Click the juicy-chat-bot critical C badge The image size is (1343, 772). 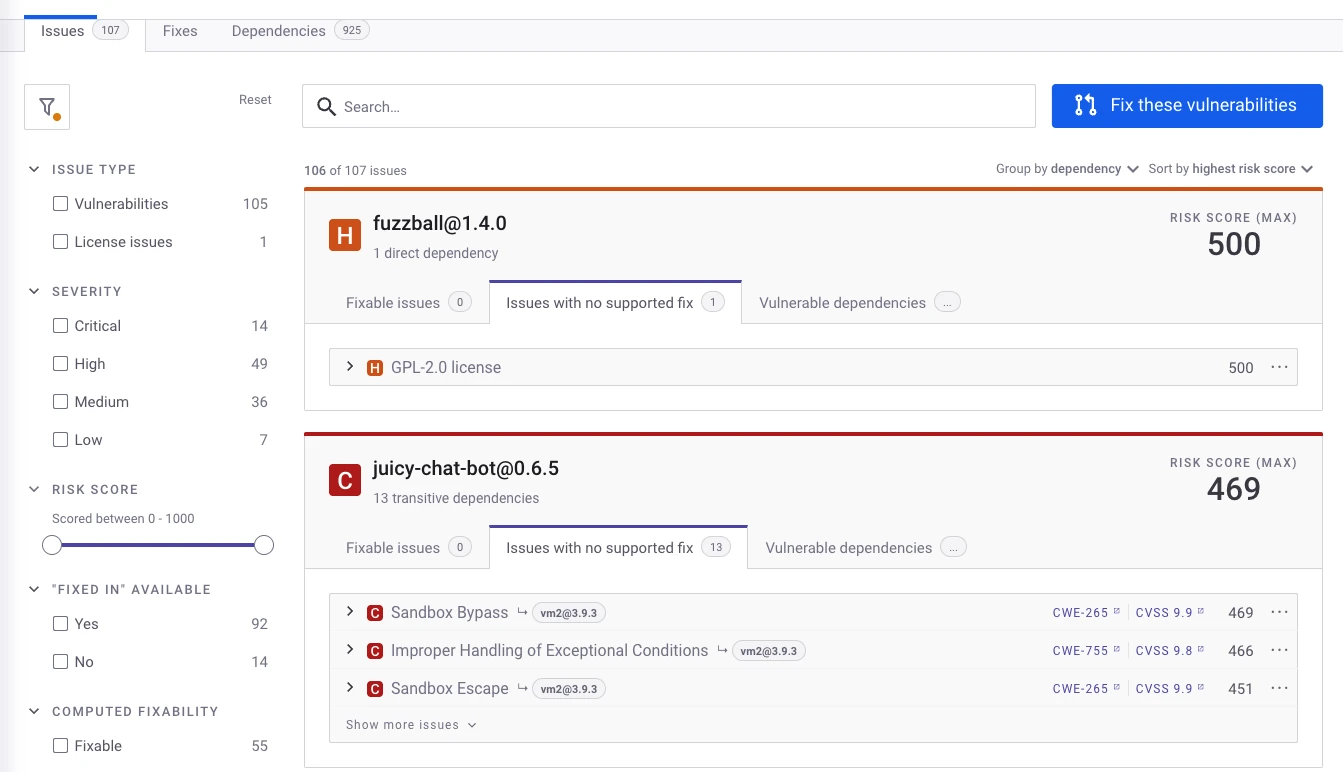[345, 481]
